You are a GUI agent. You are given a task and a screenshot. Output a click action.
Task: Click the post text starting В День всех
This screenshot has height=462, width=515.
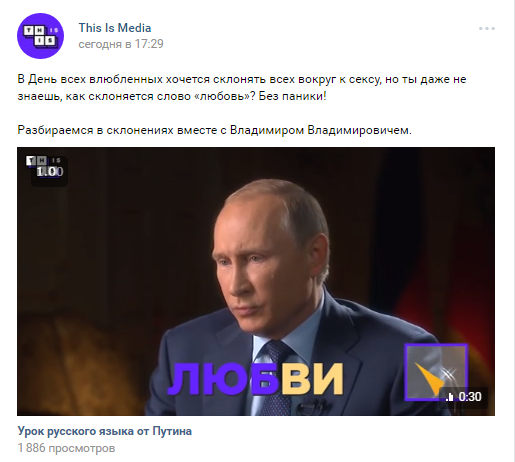(x=242, y=88)
